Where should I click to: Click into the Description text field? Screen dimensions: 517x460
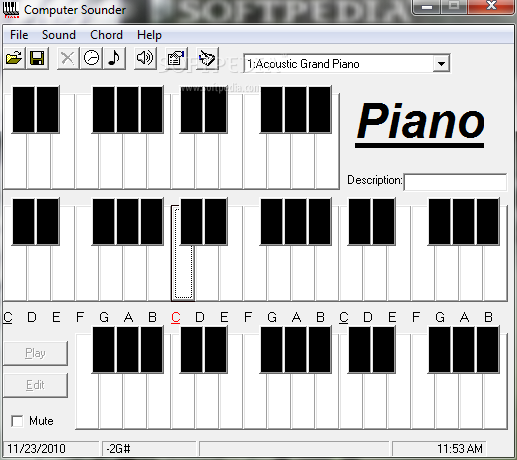click(455, 182)
